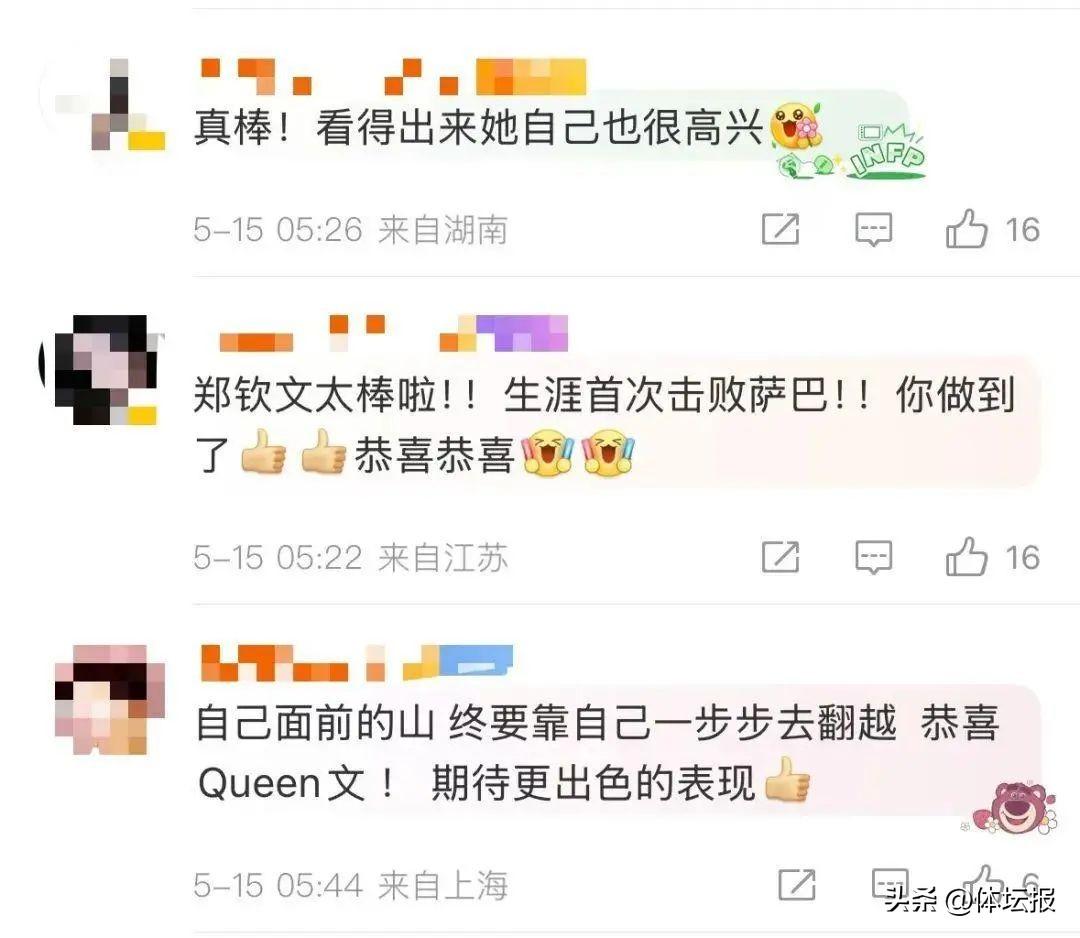Viewport: 1080px width, 938px height.
Task: Click the 头条 @体坛报 watermark
Action: point(970,899)
